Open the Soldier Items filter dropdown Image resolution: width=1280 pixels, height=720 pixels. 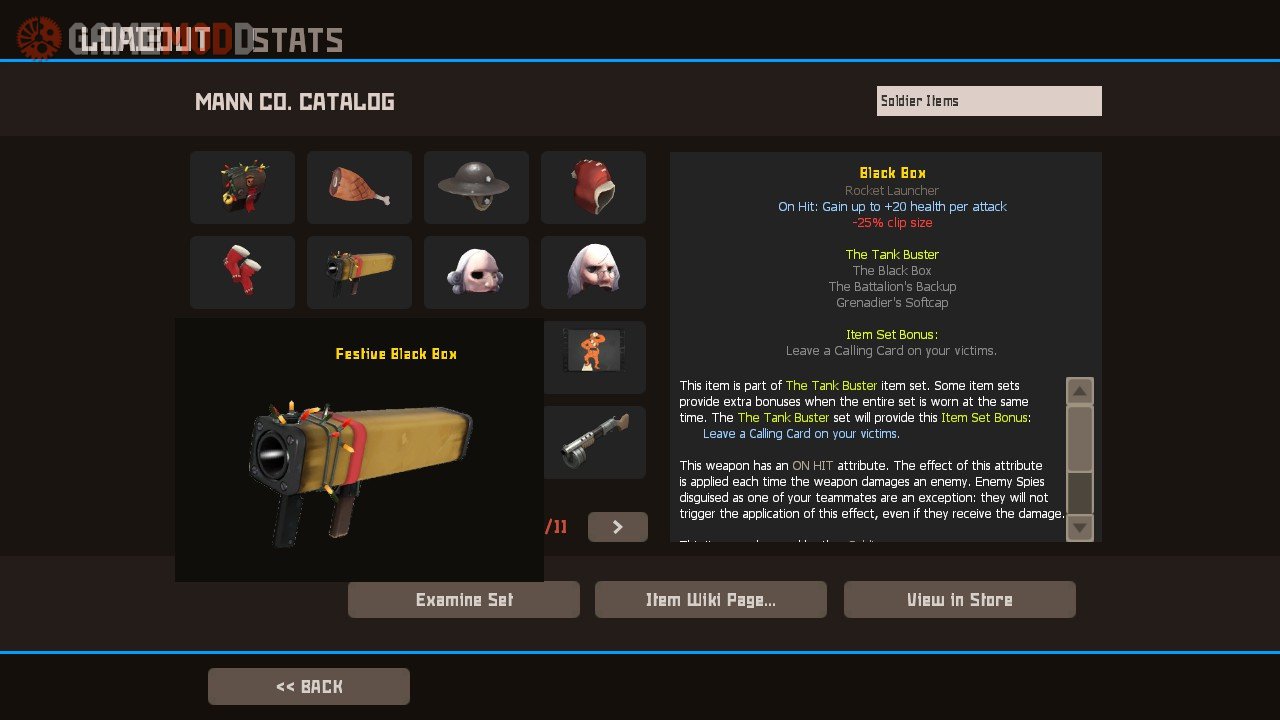(x=989, y=101)
